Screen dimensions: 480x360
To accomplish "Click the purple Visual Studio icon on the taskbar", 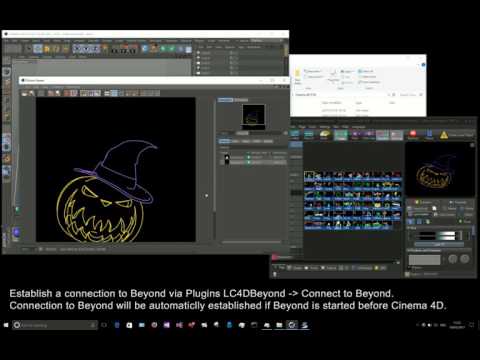I will 167,325.
